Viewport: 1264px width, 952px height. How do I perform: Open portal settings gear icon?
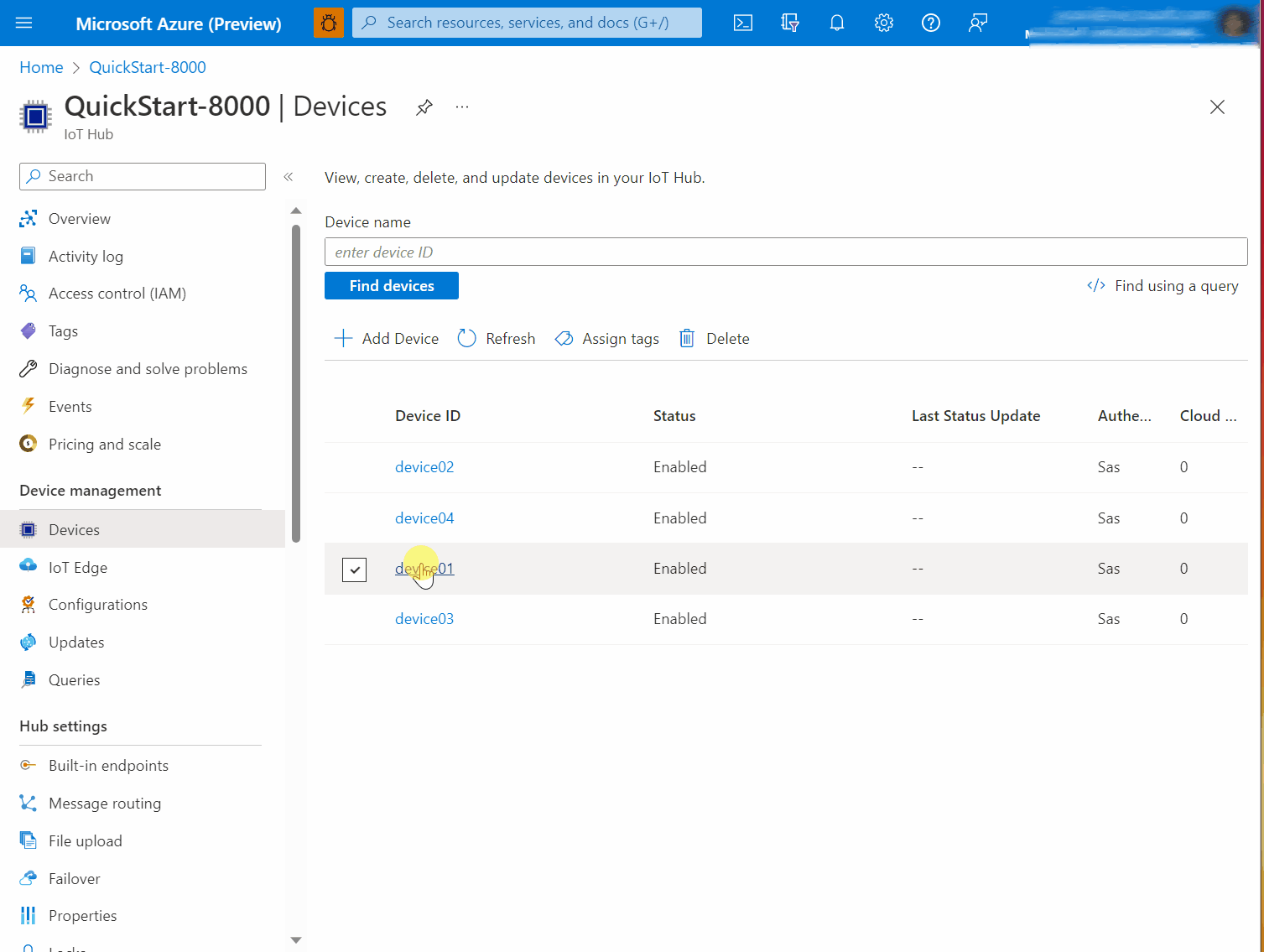tap(884, 23)
